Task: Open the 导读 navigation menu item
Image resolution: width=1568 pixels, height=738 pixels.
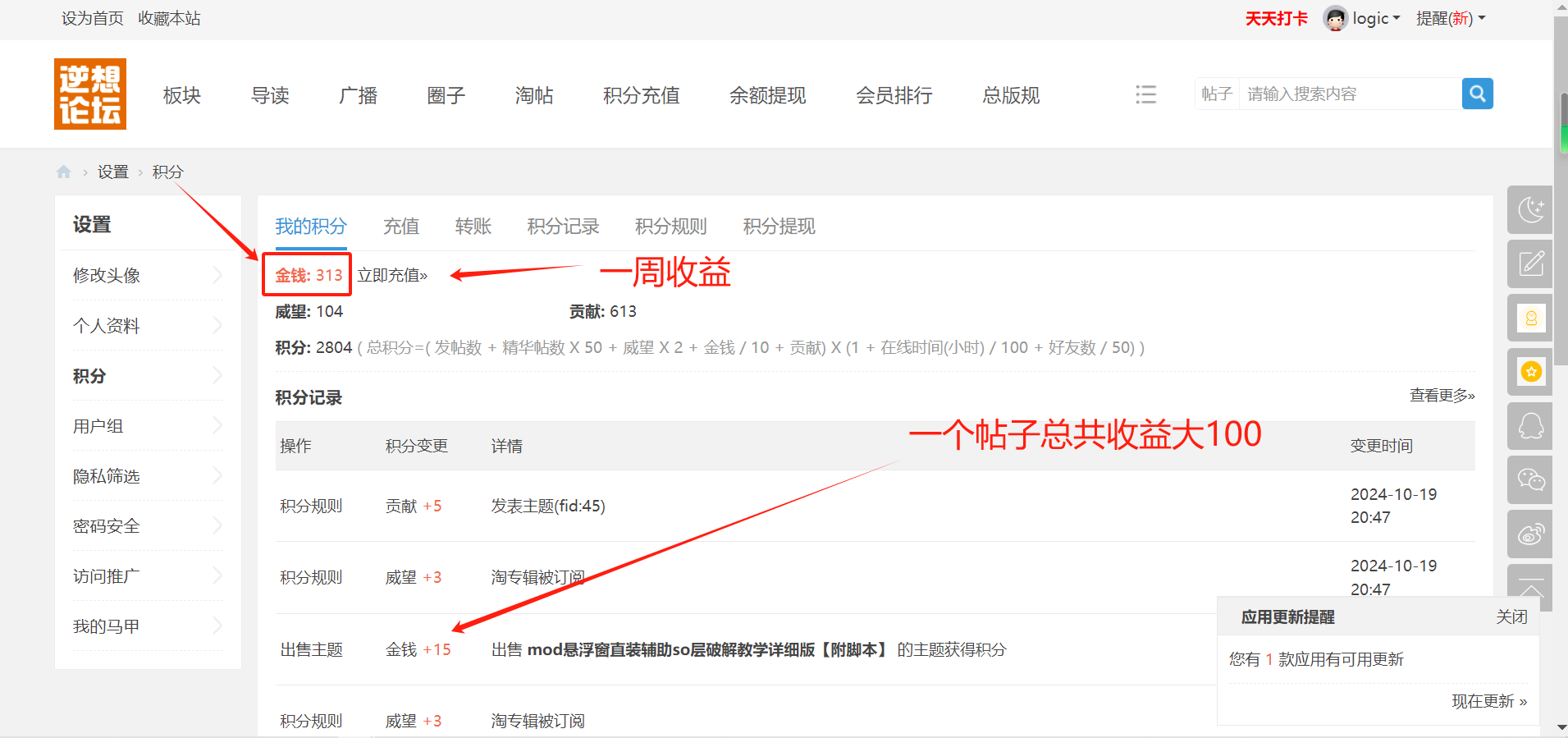Action: [270, 95]
